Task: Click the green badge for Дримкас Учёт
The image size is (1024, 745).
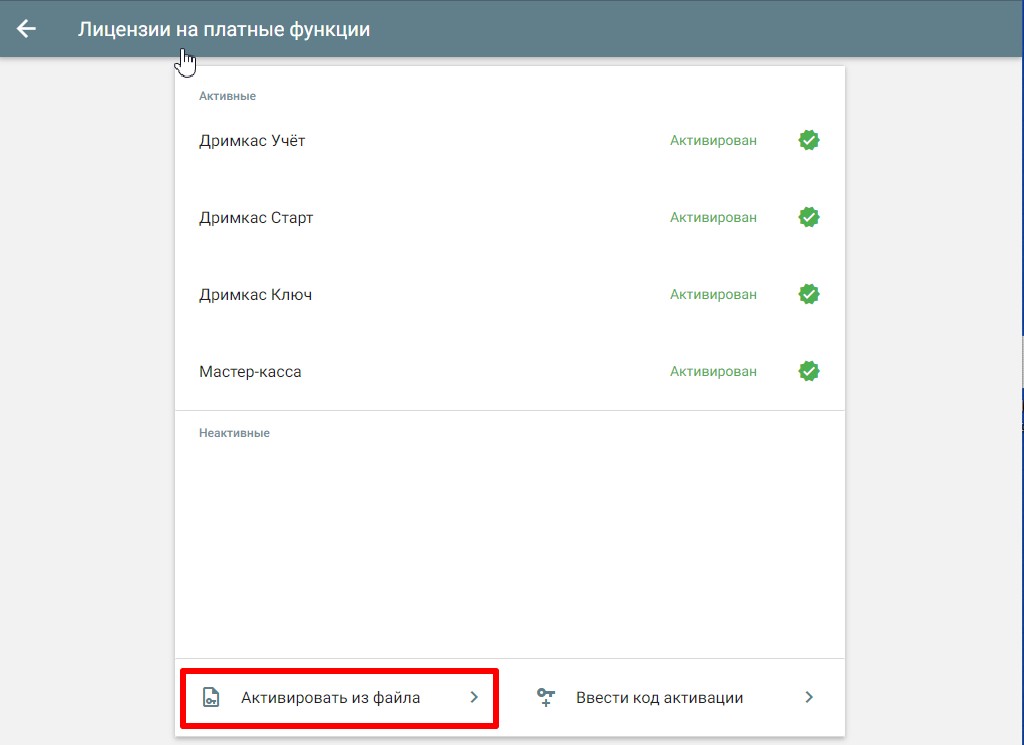Action: (x=809, y=141)
